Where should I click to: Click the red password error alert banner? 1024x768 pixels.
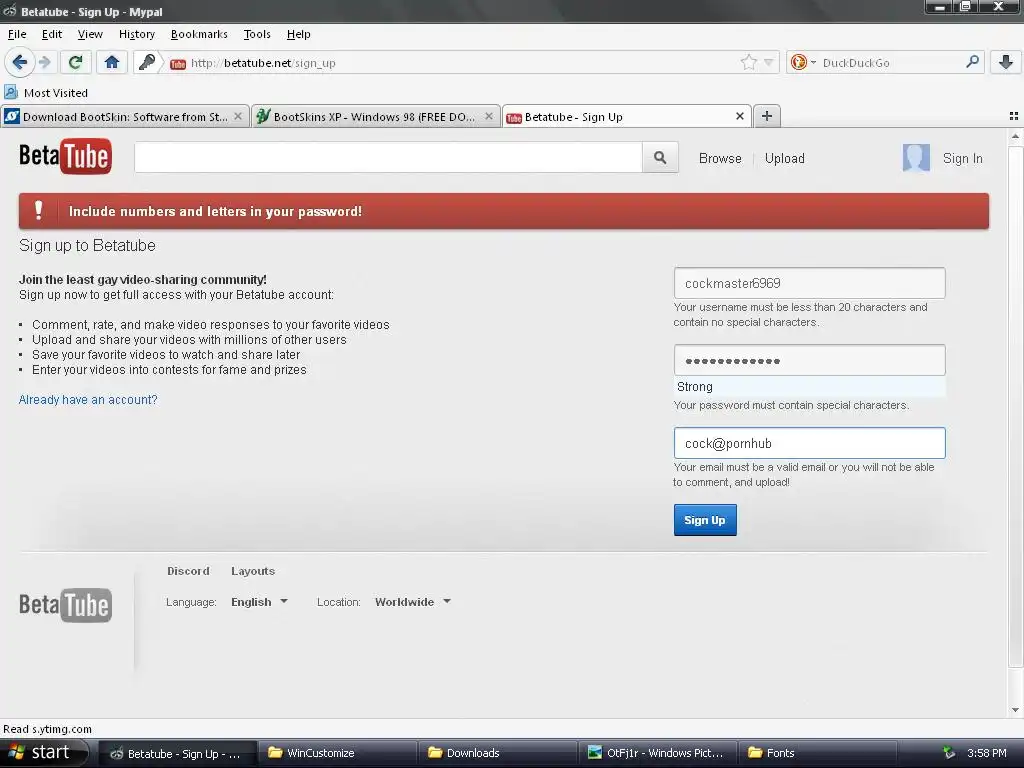coord(504,211)
